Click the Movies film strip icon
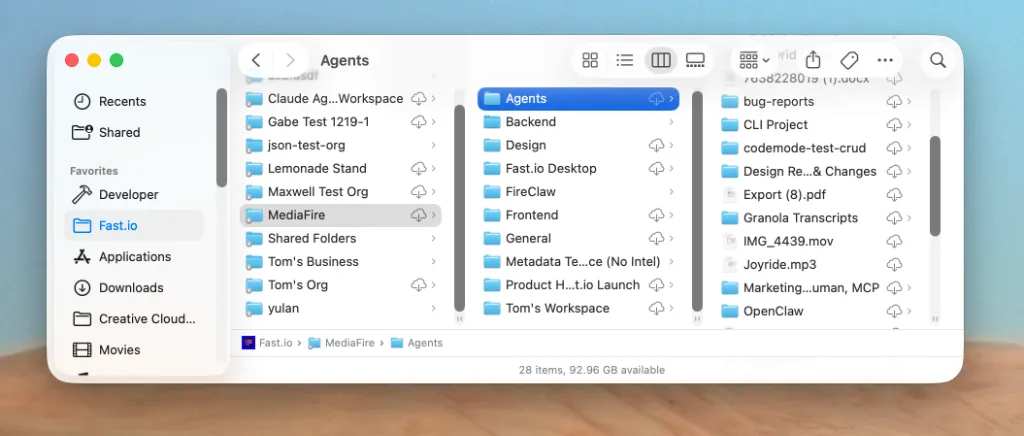 coord(82,350)
